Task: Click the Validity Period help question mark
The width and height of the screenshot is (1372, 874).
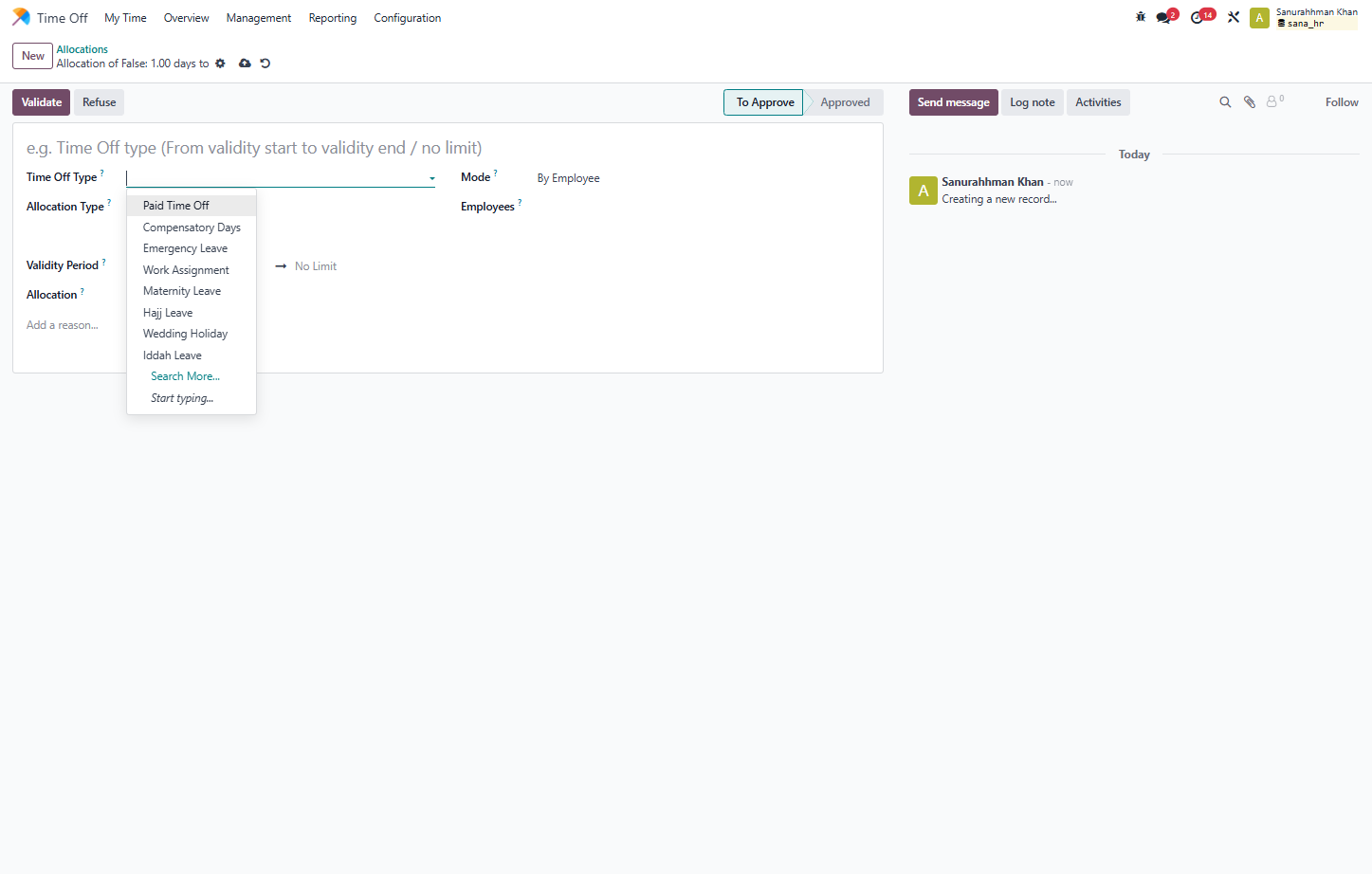Action: 103,261
